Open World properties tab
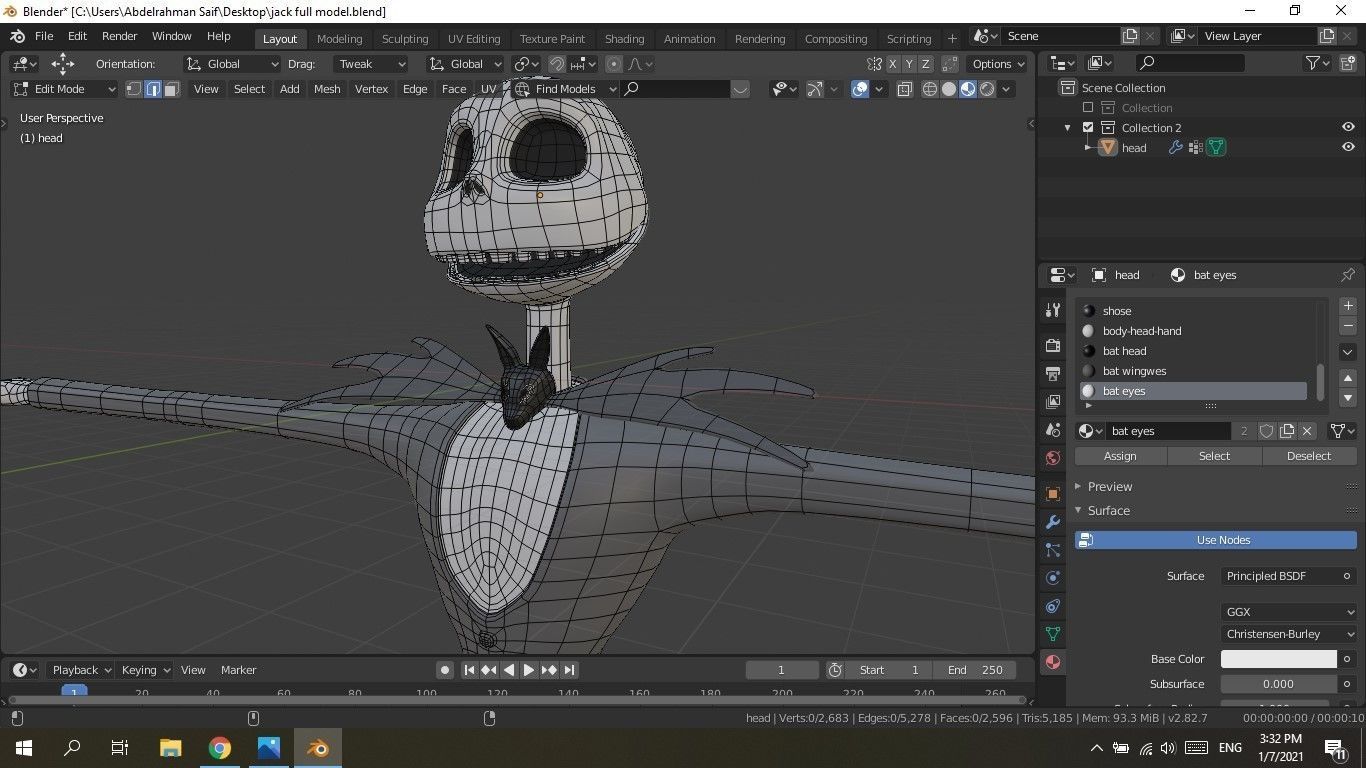The height and width of the screenshot is (768, 1366). click(1052, 458)
